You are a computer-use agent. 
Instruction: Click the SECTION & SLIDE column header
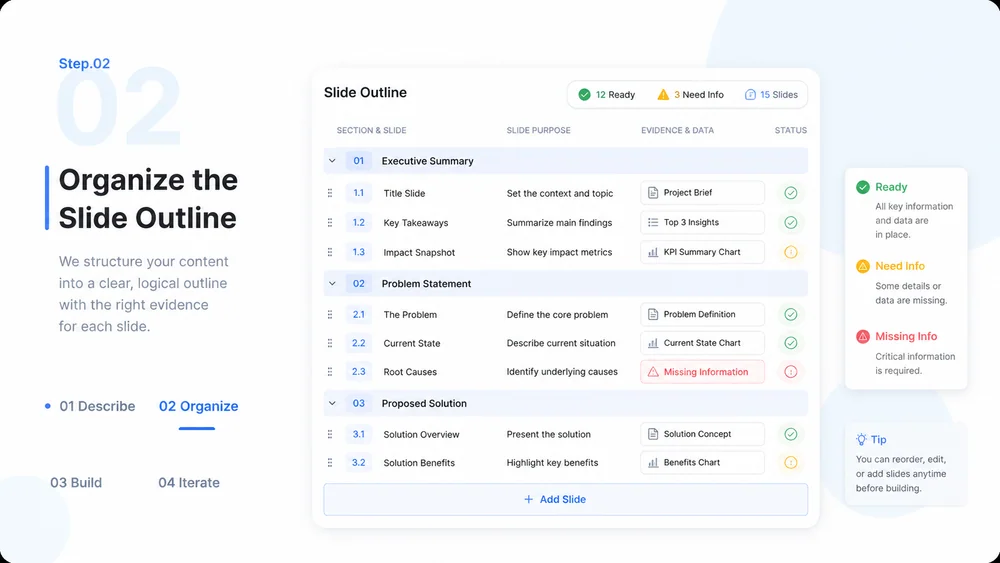pos(371,130)
